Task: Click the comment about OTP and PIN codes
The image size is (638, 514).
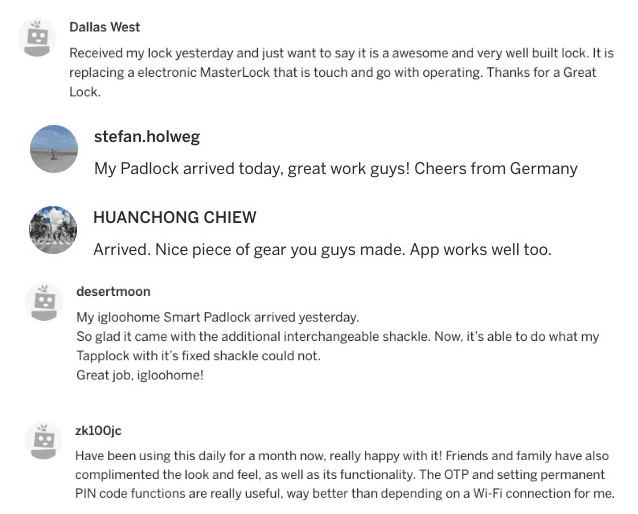Action: (345, 475)
